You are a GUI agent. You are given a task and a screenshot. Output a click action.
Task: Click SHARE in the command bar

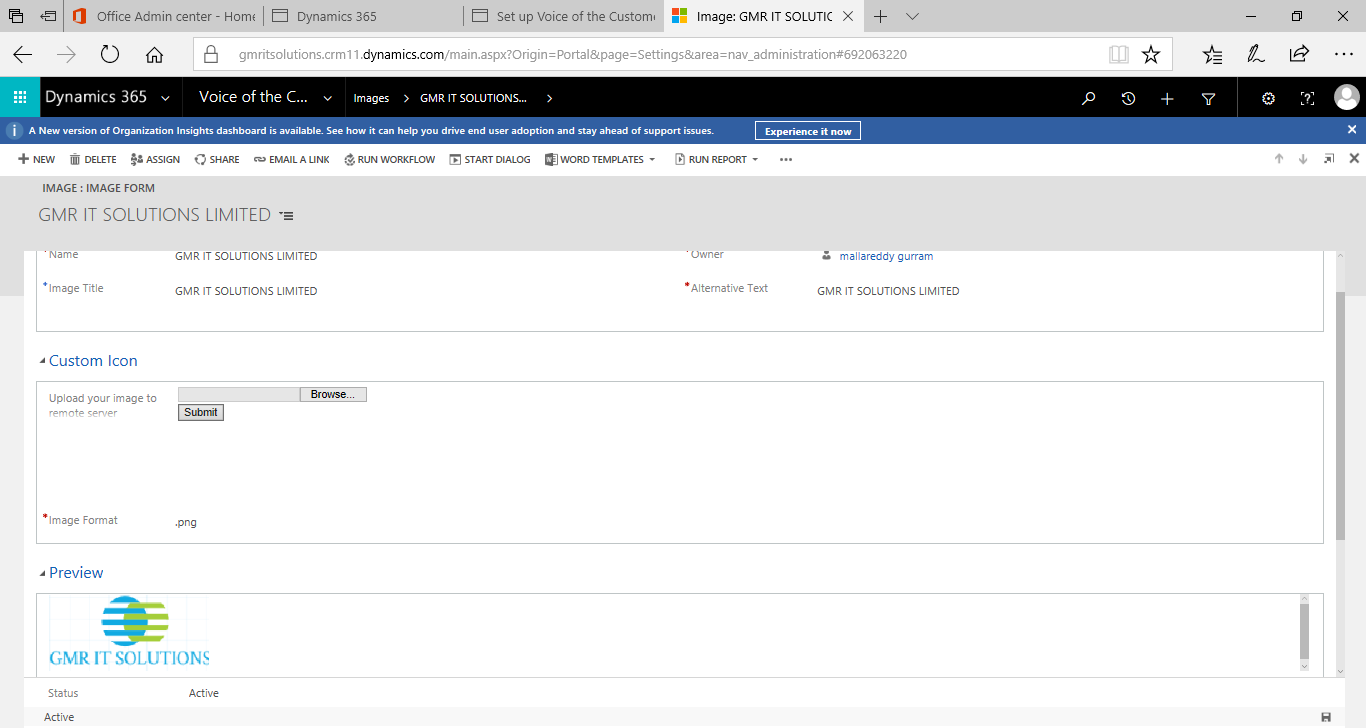(217, 159)
